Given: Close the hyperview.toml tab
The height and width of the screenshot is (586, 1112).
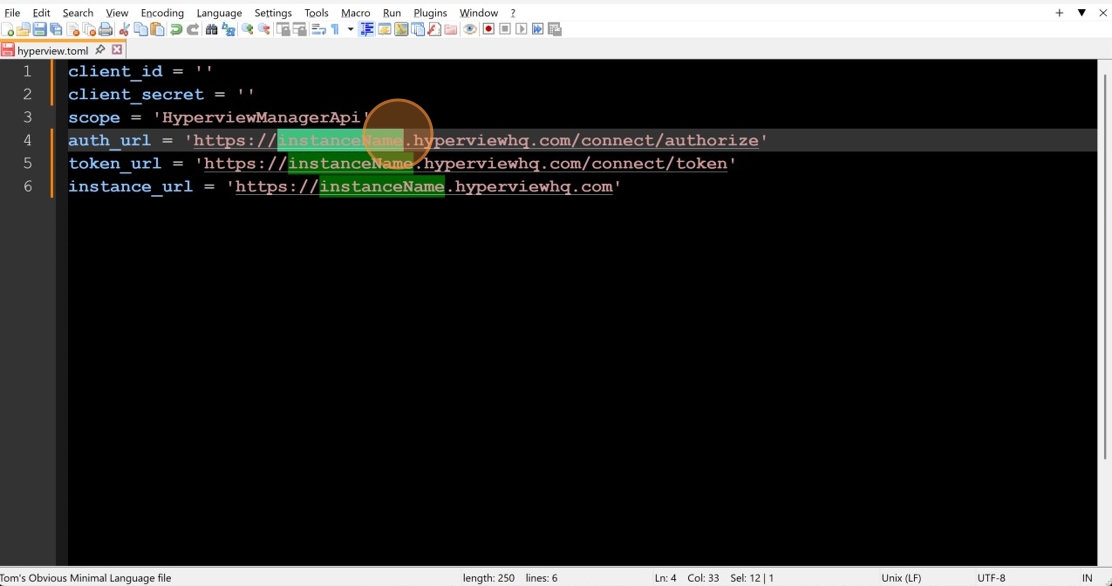Looking at the screenshot, I should (x=117, y=49).
